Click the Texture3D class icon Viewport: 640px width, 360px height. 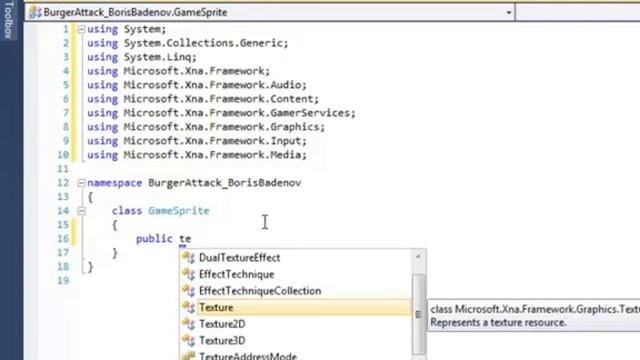[x=189, y=340]
